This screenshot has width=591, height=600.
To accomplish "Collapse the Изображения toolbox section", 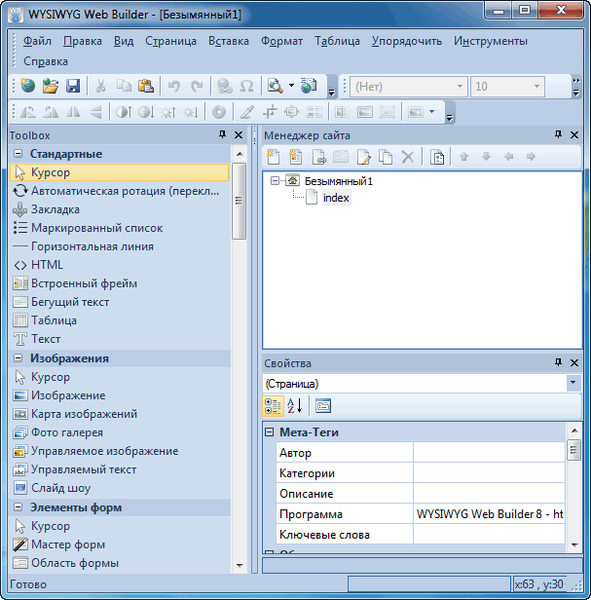I will coord(18,358).
